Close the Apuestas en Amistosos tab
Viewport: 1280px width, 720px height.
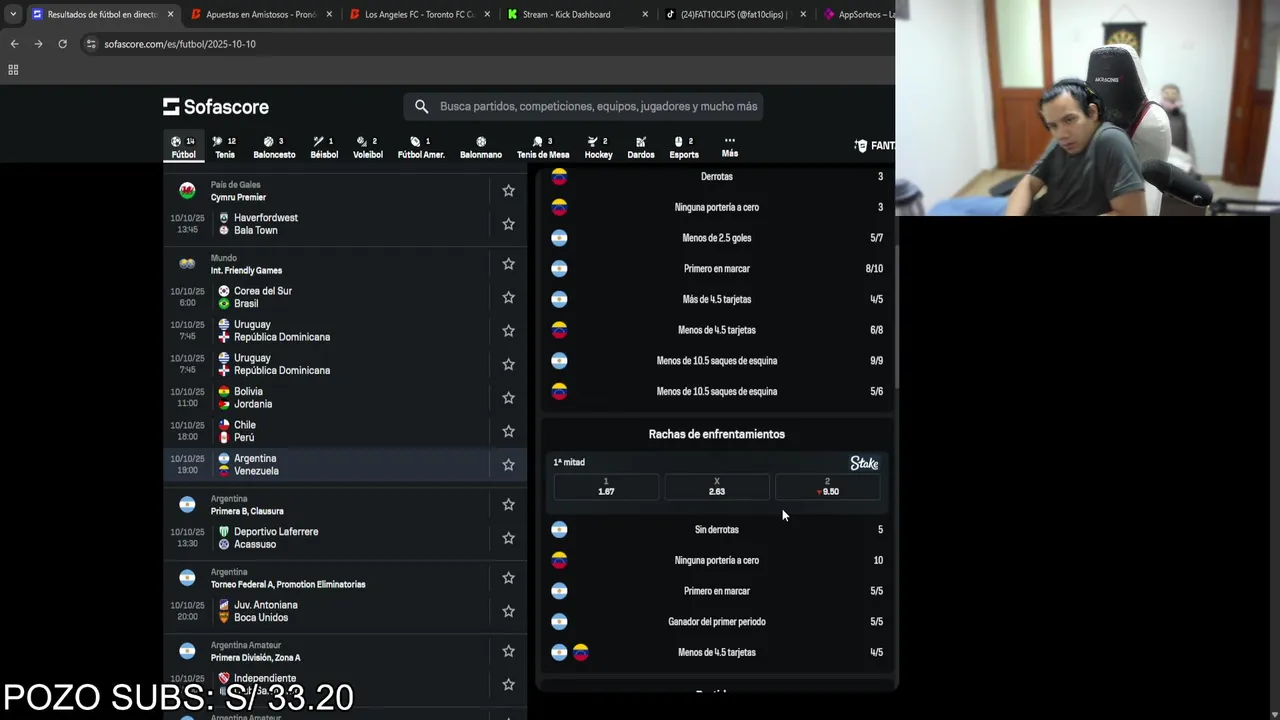(x=329, y=15)
